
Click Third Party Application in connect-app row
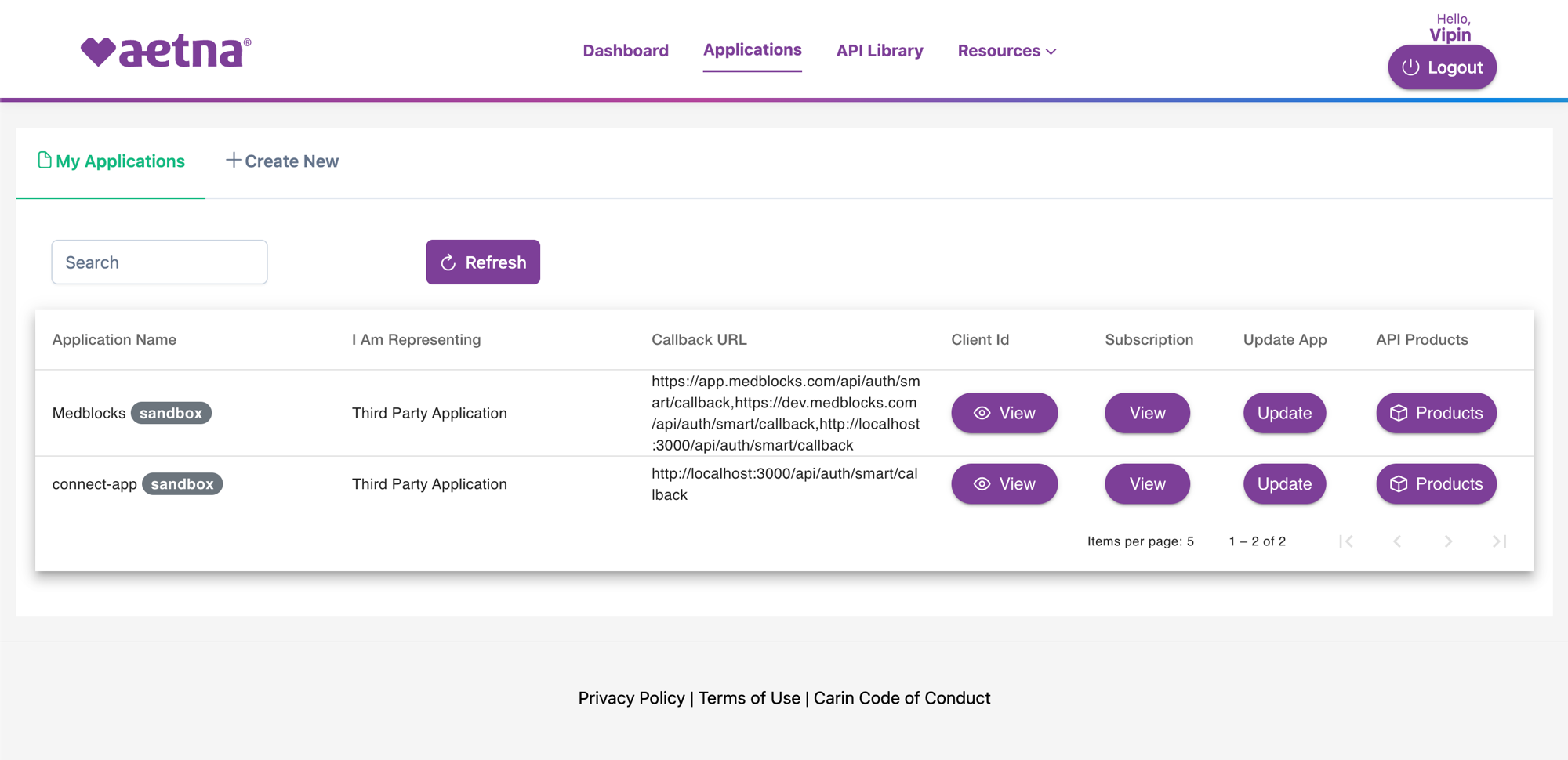point(430,484)
